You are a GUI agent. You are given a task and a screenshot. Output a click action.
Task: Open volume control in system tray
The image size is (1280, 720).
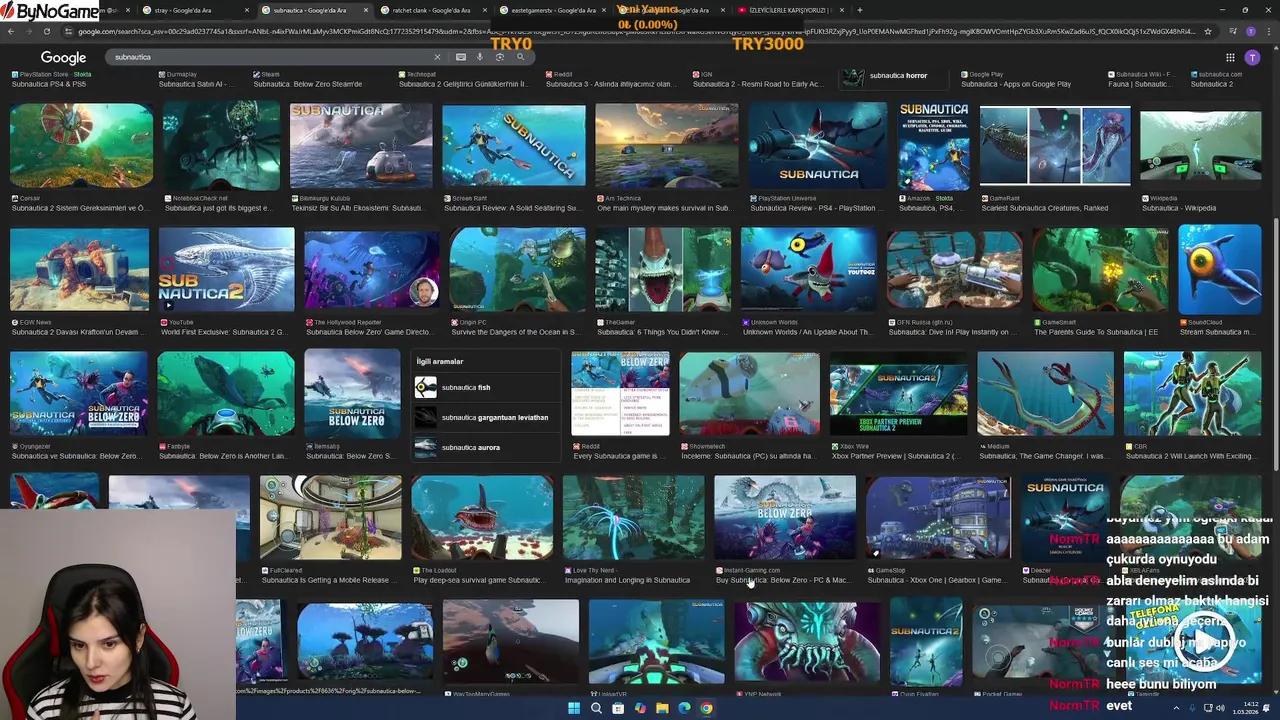pyautogui.click(x=1220, y=708)
